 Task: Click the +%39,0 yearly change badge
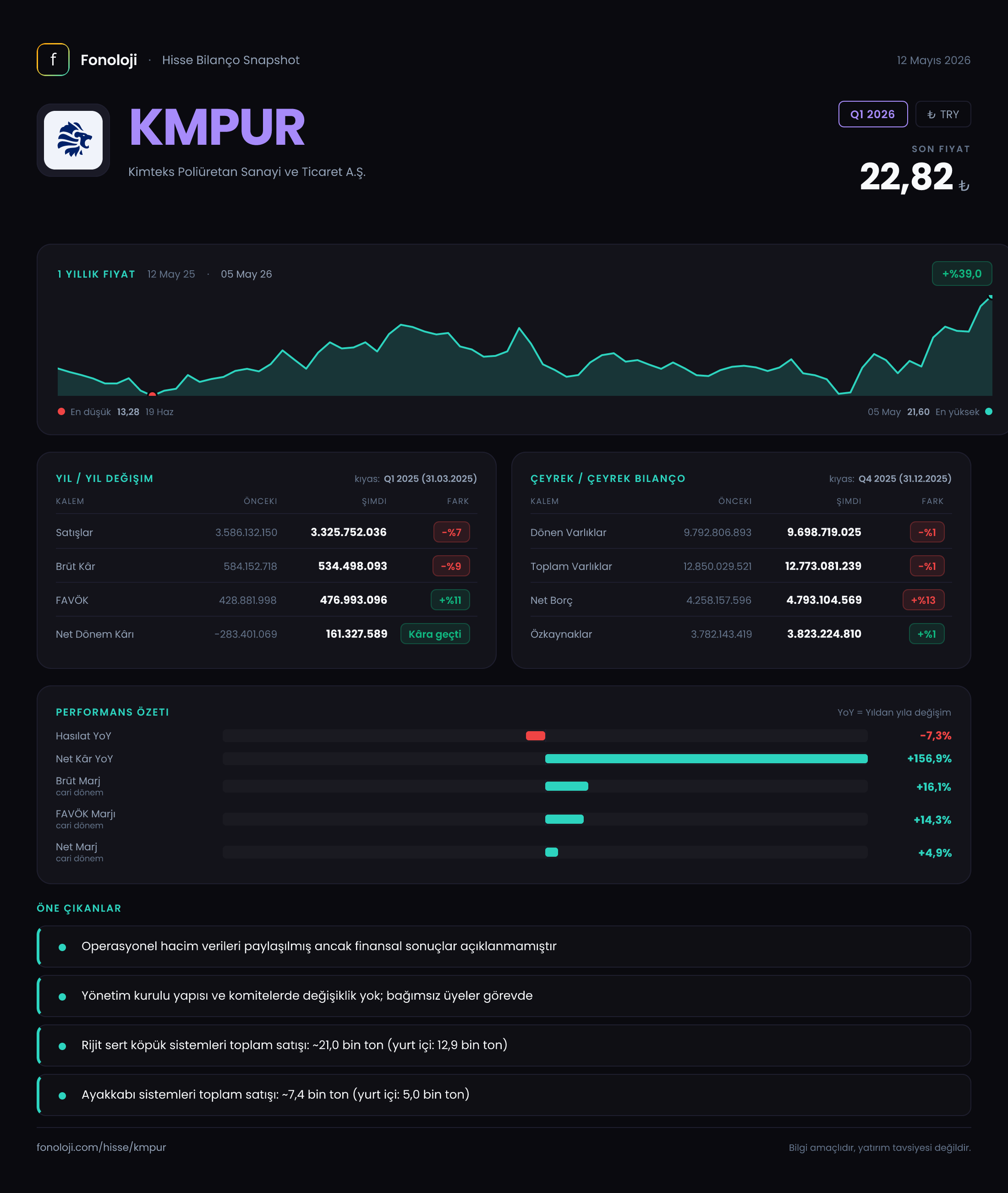point(962,274)
